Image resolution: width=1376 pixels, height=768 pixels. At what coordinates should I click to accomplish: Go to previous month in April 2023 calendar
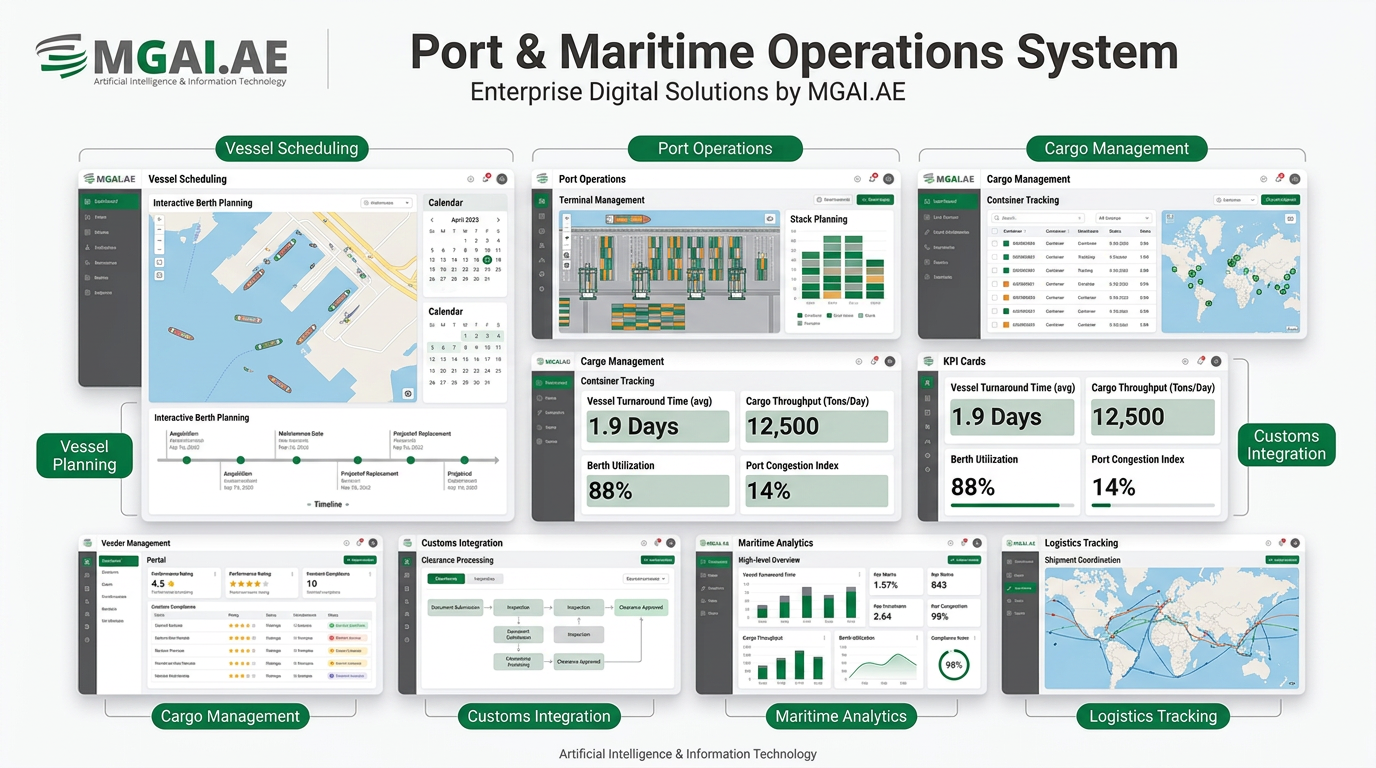(x=432, y=220)
